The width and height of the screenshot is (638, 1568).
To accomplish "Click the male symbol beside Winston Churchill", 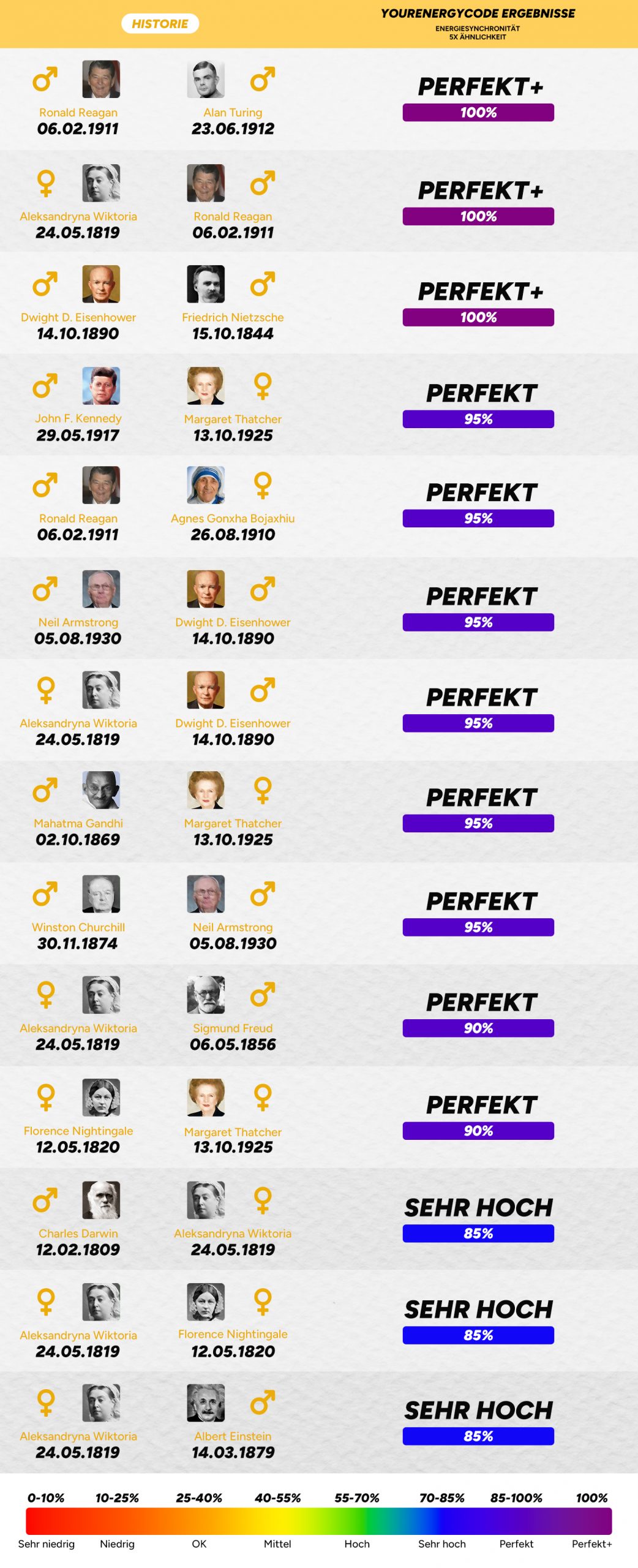I will click(45, 894).
